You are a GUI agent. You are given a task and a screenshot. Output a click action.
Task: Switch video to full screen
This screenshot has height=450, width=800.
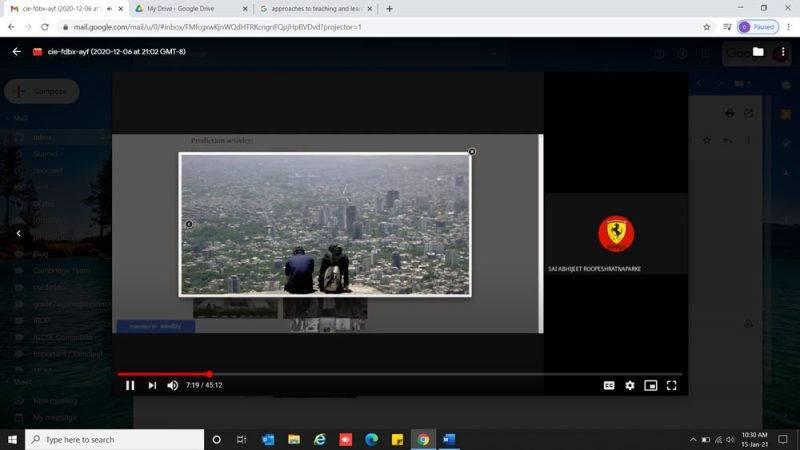coord(671,385)
